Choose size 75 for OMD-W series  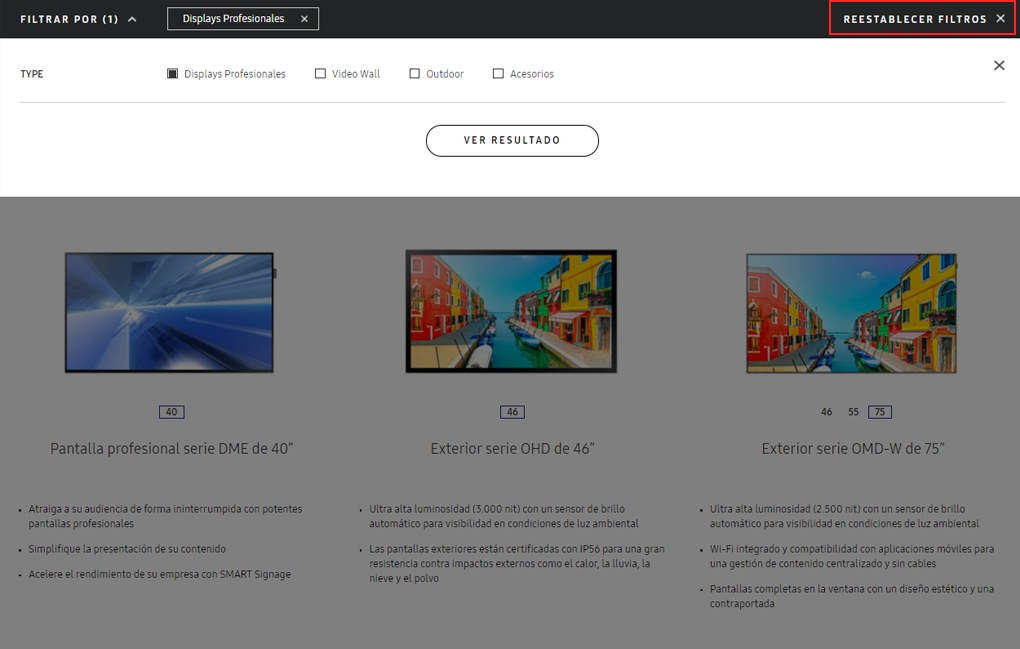(x=879, y=412)
